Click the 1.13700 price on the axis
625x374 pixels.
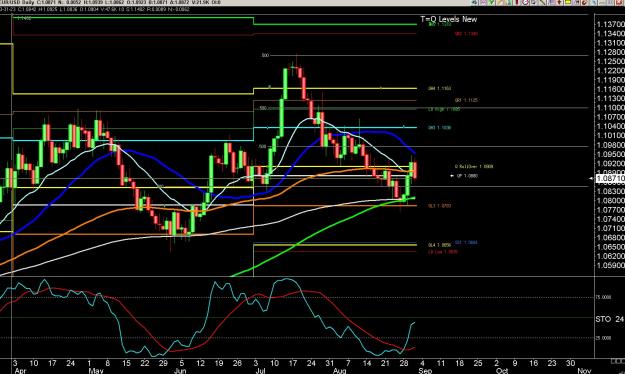(x=610, y=25)
